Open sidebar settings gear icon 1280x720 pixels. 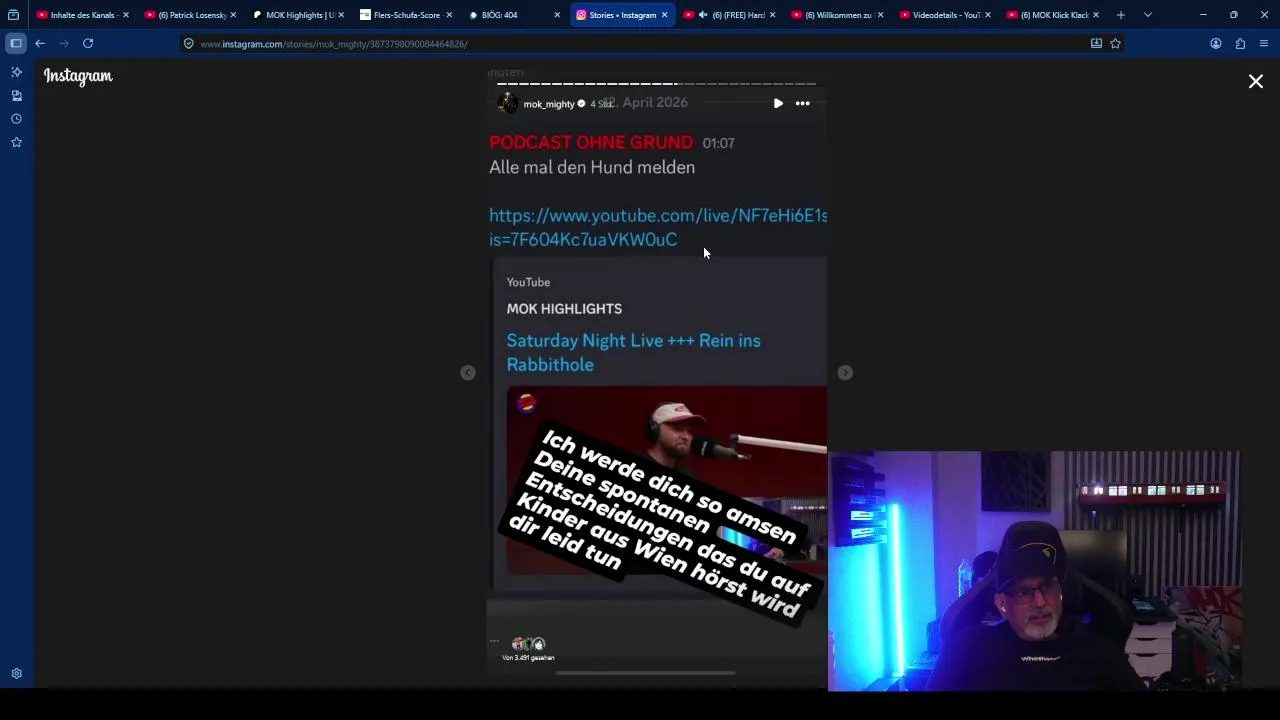click(x=16, y=674)
